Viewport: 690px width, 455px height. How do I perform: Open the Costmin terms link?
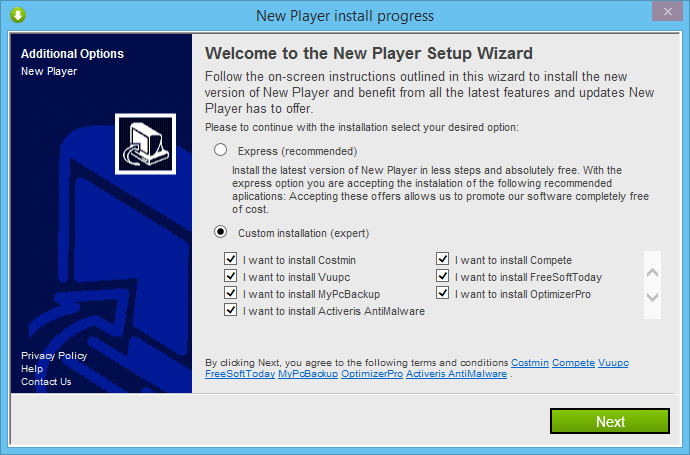[530, 363]
